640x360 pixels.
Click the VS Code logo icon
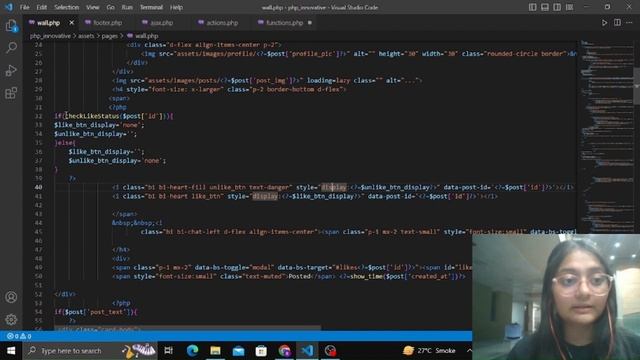(9, 7)
